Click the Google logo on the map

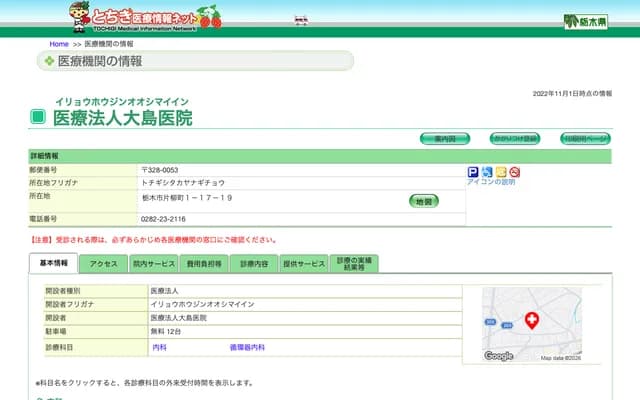[498, 356]
